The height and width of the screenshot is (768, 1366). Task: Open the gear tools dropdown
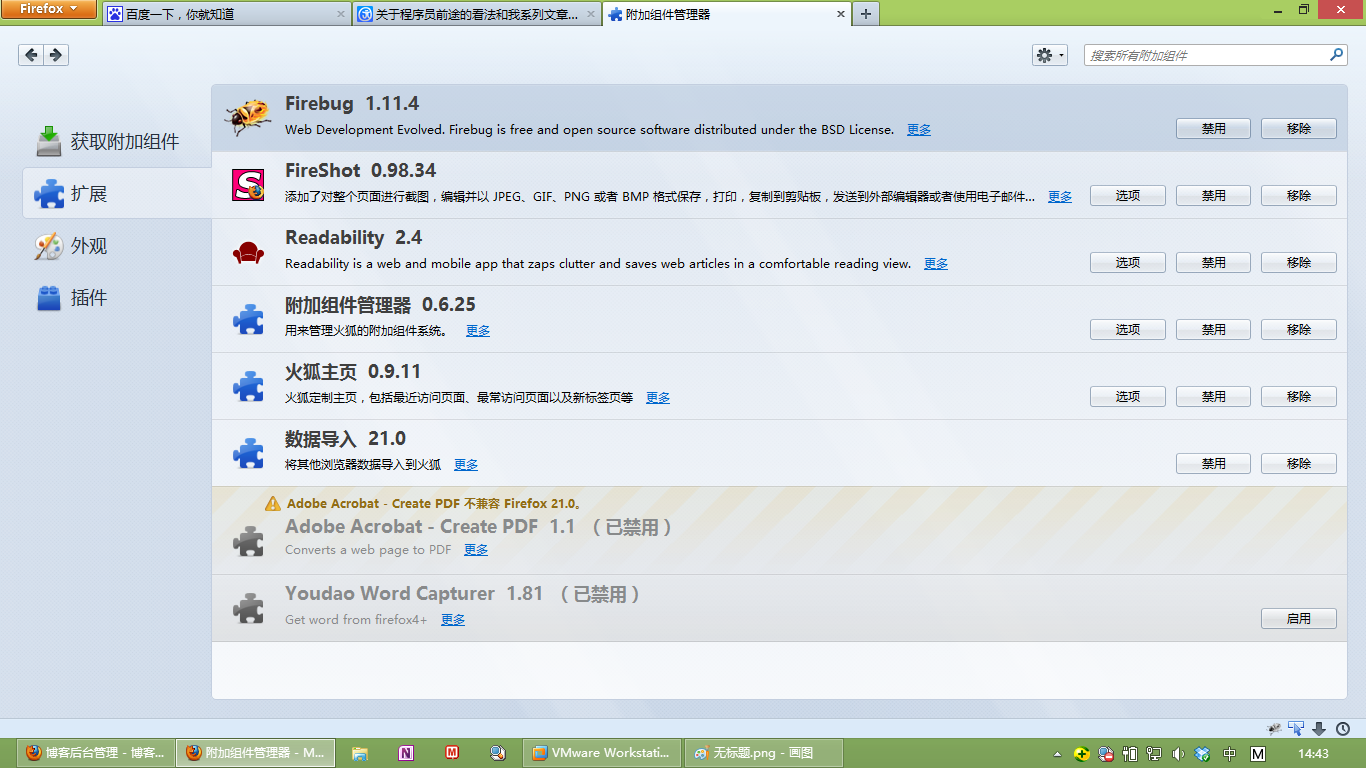1050,55
